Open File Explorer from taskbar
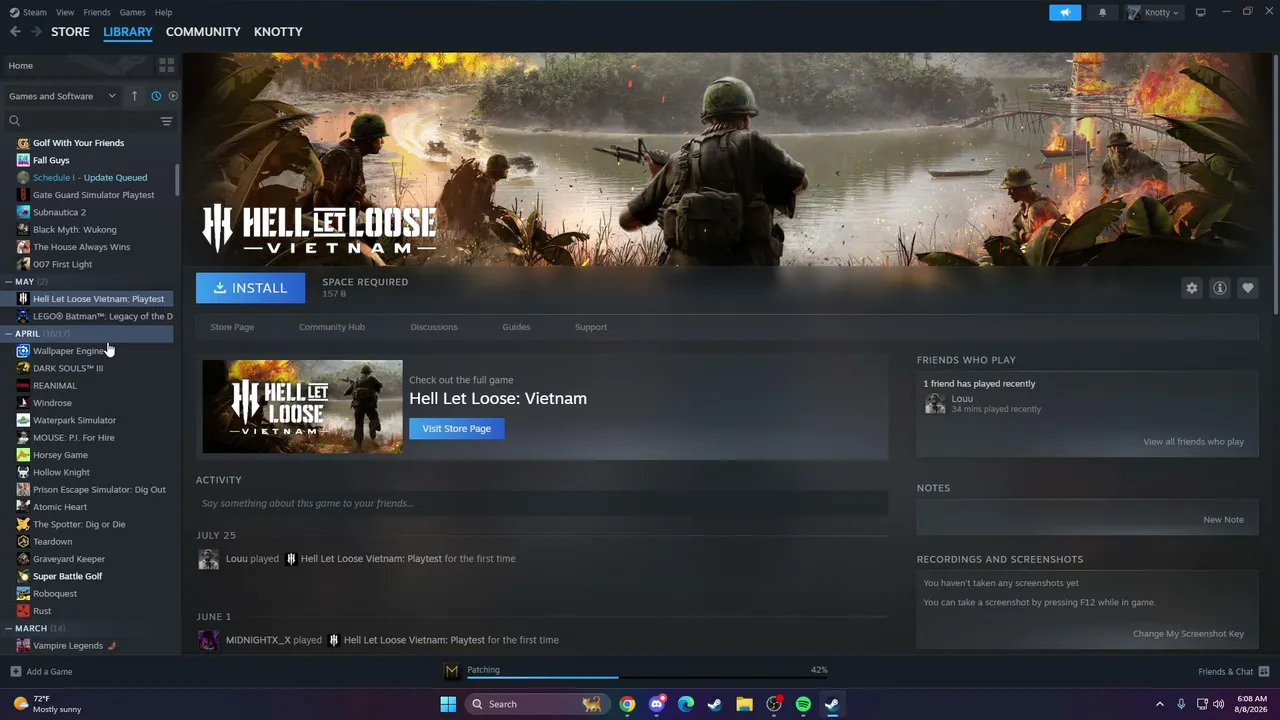 [744, 704]
